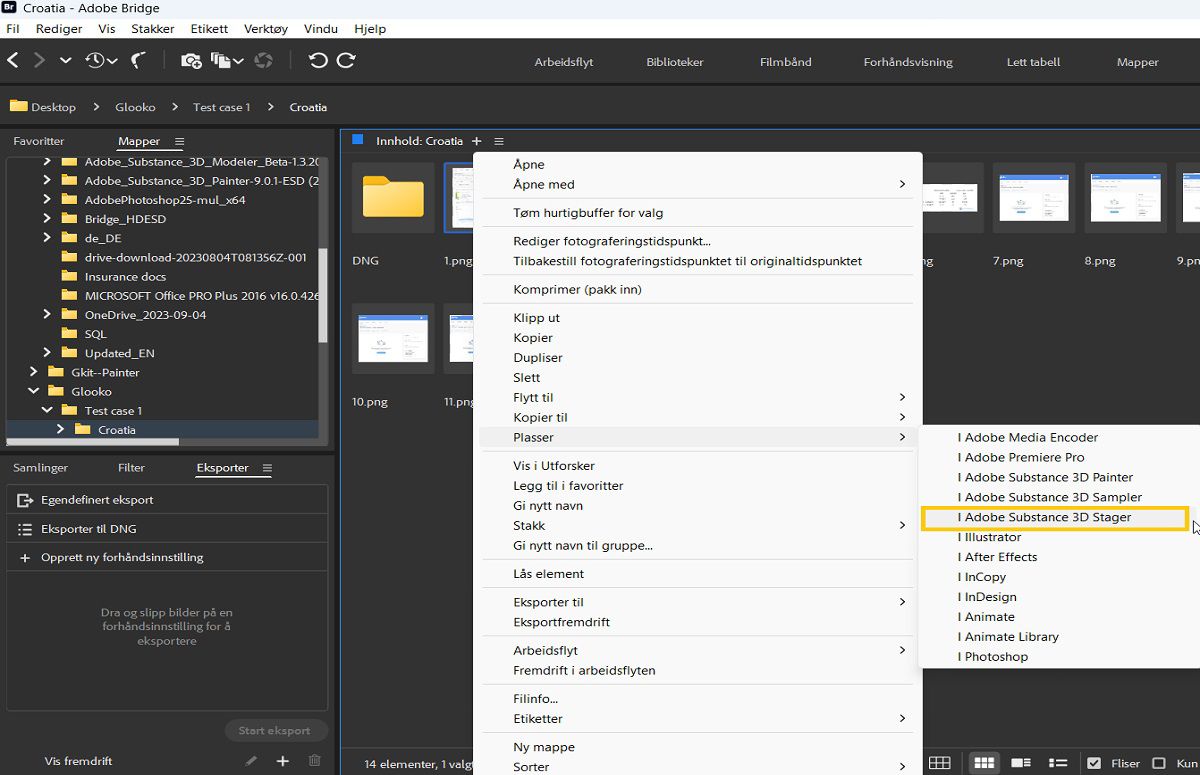Click the plus add preset icon at panel bottom
The width and height of the screenshot is (1200, 775).
[x=283, y=761]
